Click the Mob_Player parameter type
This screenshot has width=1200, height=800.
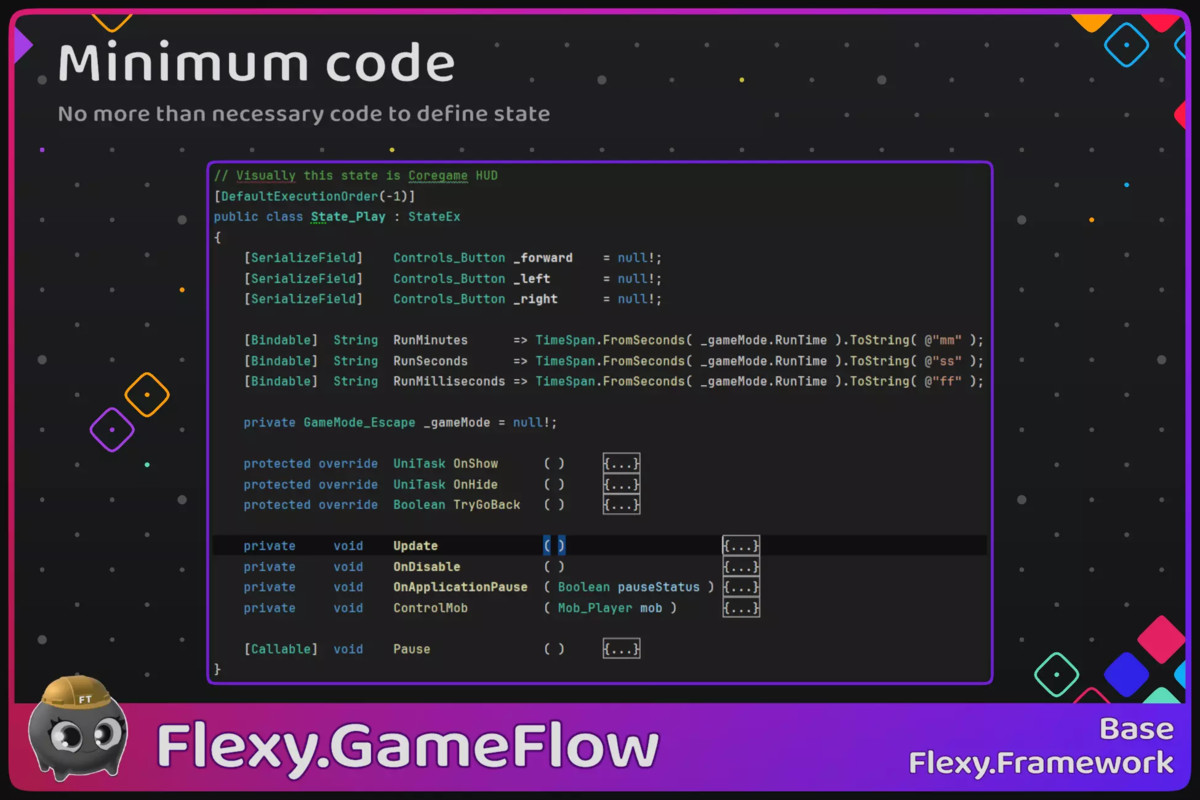[x=595, y=608]
